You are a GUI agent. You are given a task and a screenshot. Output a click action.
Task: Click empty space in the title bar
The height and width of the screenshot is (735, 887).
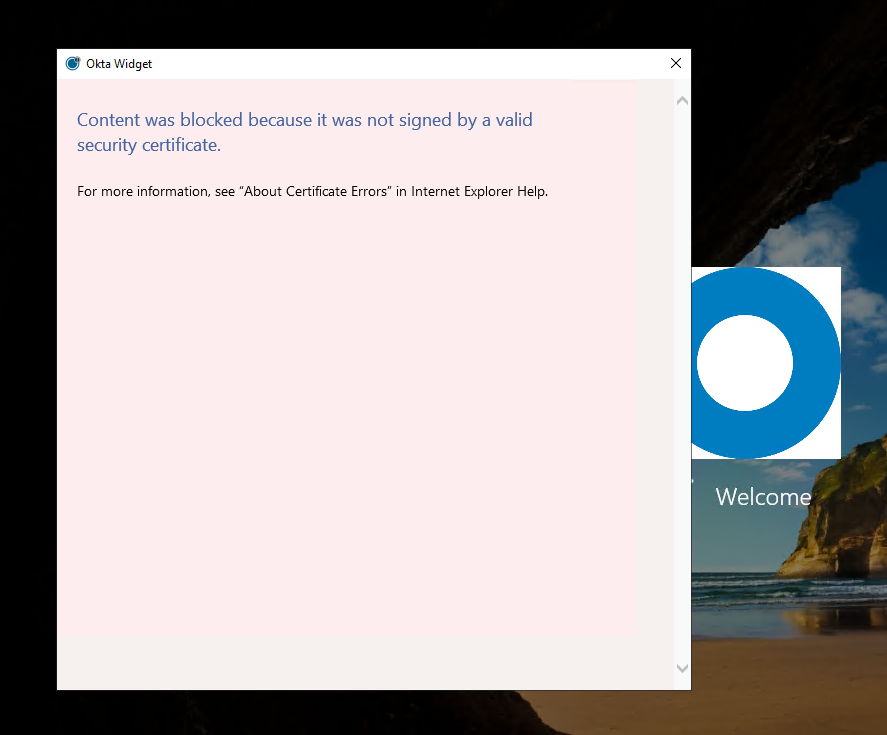pos(400,64)
